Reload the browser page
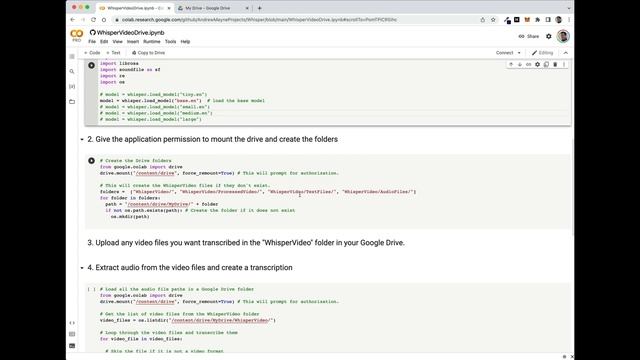This screenshot has width=640, height=360. tap(93, 20)
